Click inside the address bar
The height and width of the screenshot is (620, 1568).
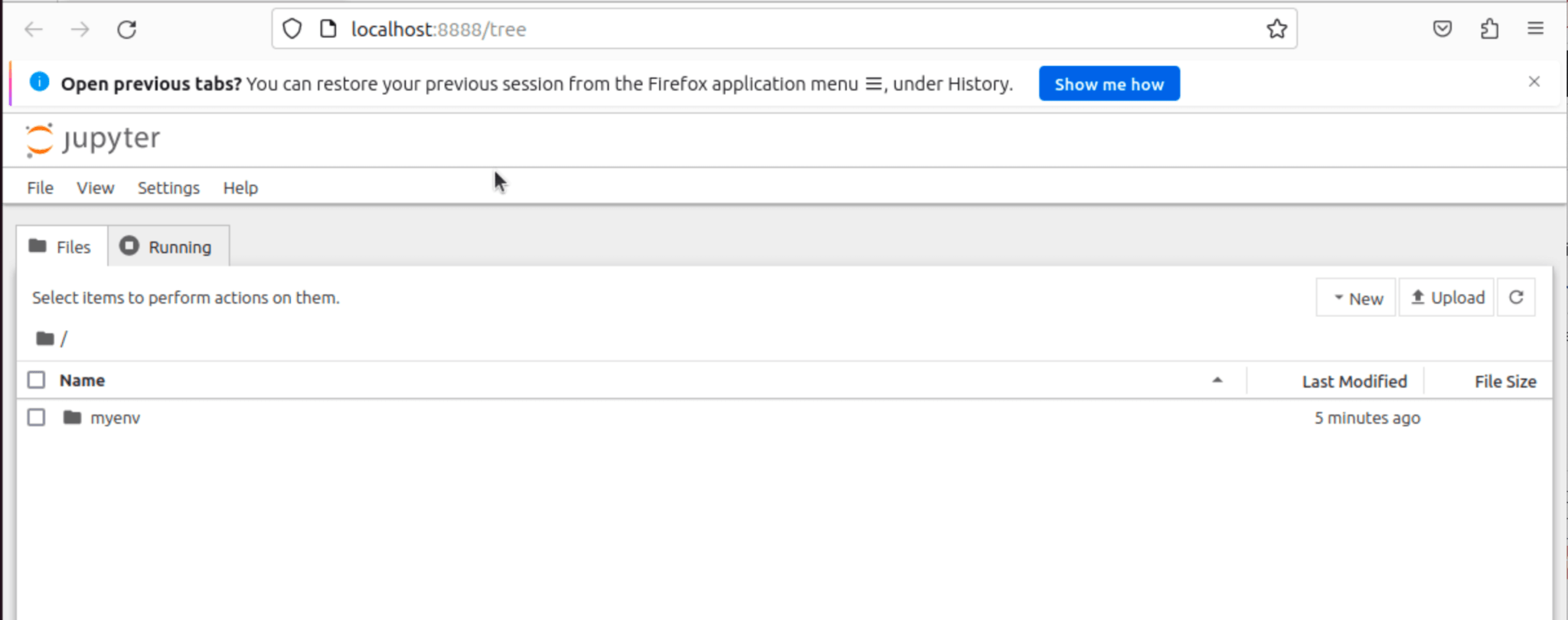pyautogui.click(x=689, y=28)
